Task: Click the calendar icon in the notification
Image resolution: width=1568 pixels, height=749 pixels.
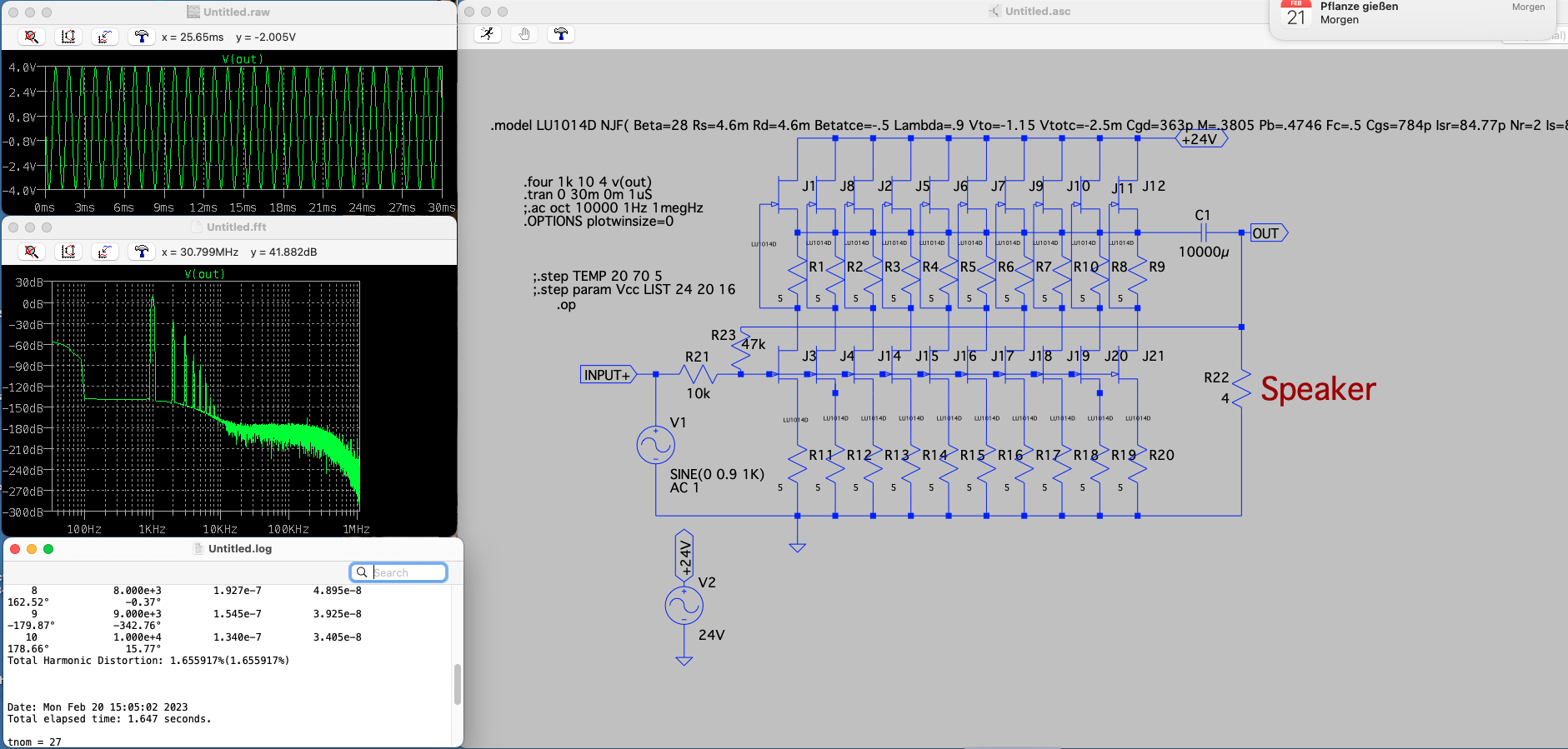Action: 1296,13
